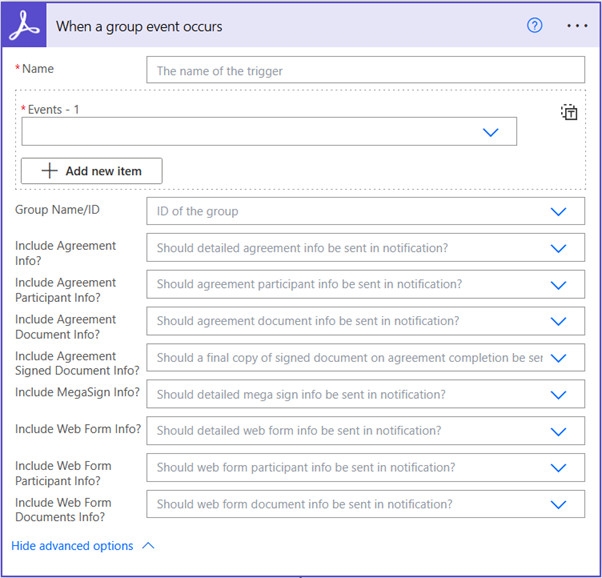Open the Events - 1 dropdown
This screenshot has height=578, width=602.
490,132
